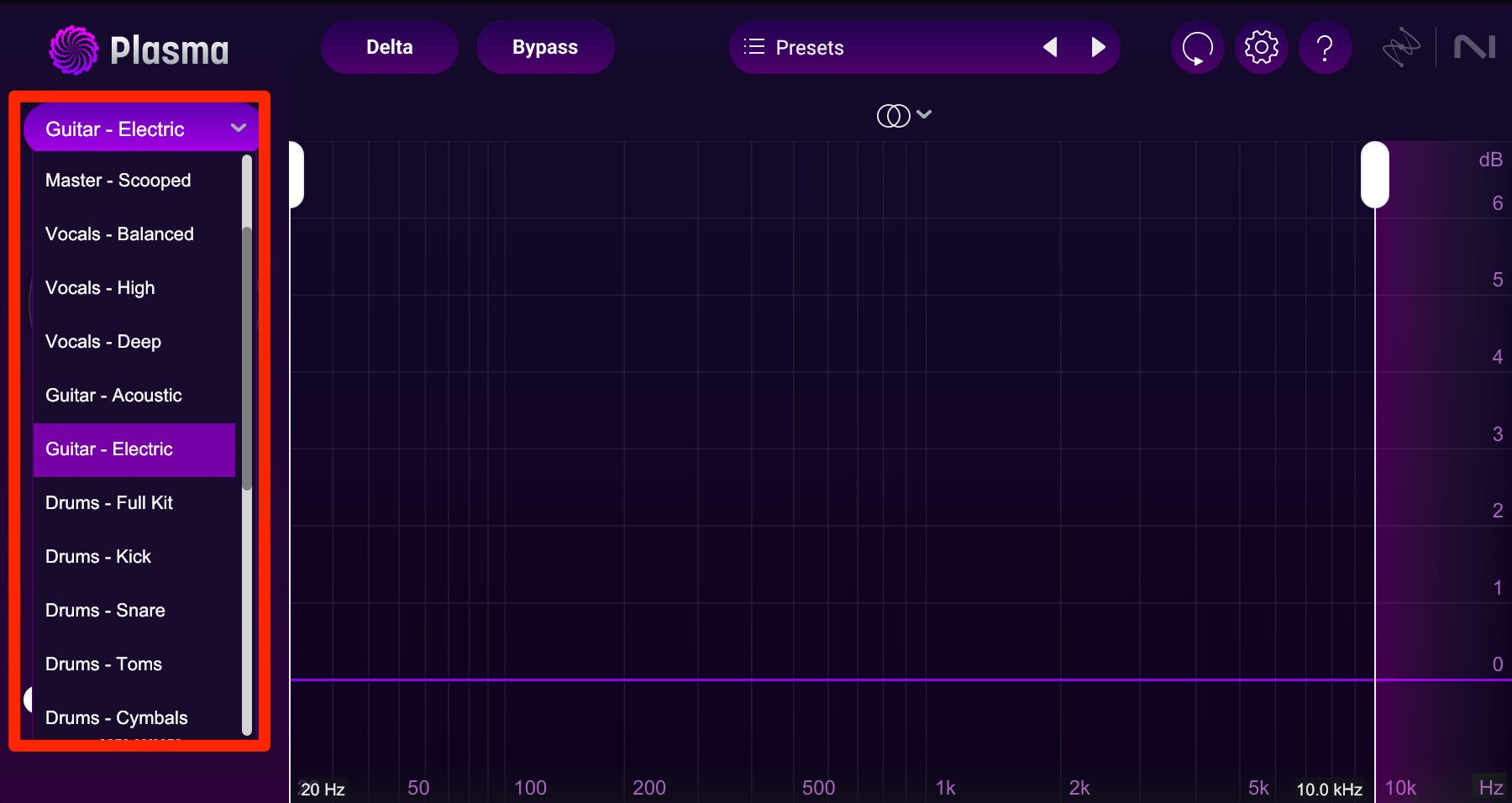
Task: Choose Vocals - High profile
Action: tap(134, 288)
